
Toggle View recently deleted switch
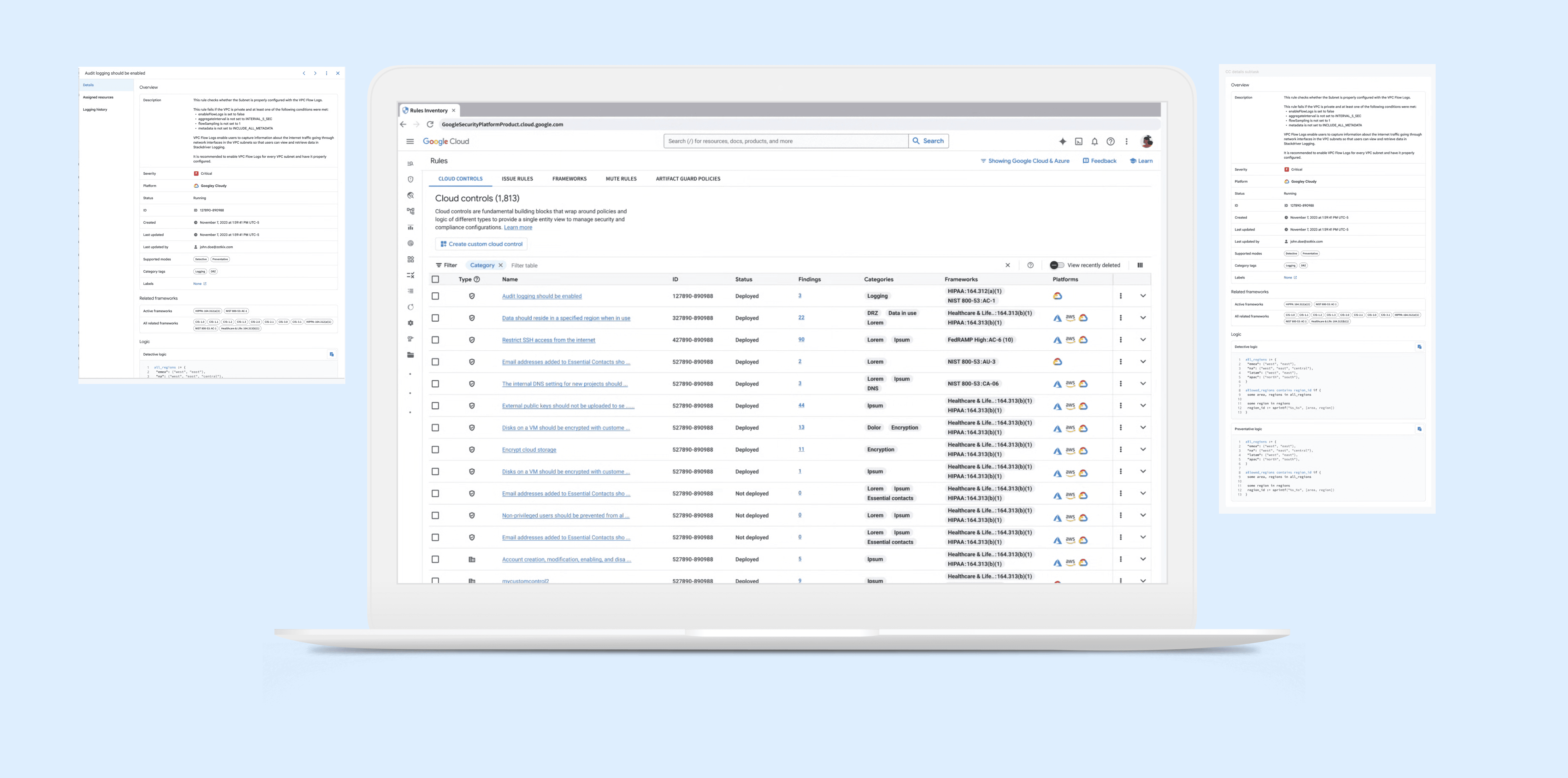pyautogui.click(x=1057, y=265)
